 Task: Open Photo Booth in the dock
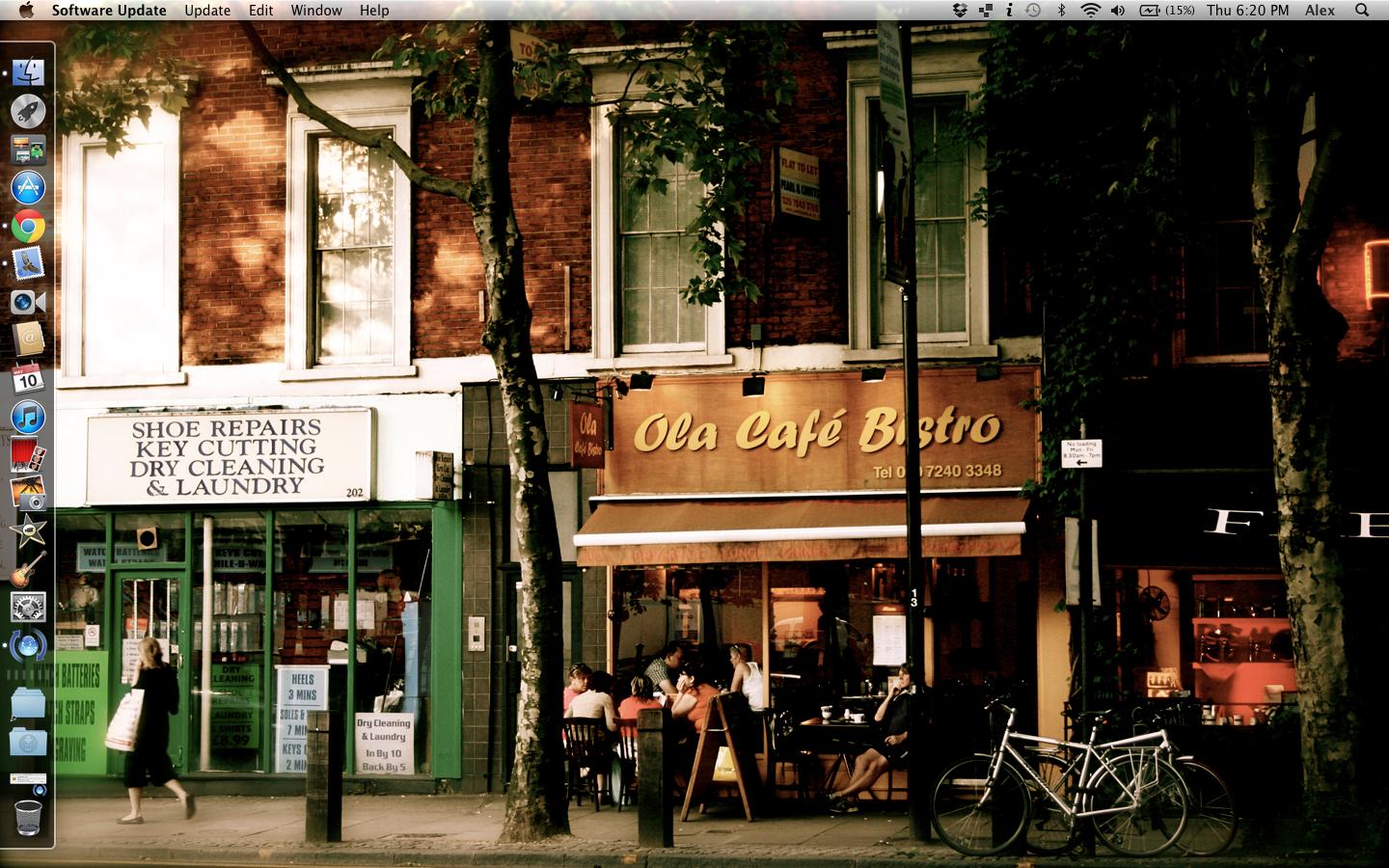pyautogui.click(x=28, y=454)
